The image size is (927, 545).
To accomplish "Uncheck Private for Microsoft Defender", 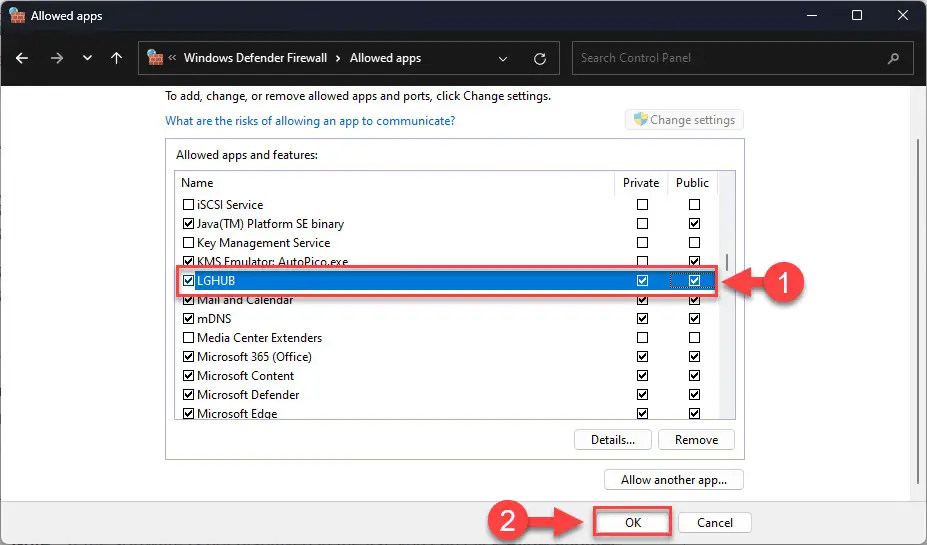I will pyautogui.click(x=642, y=394).
